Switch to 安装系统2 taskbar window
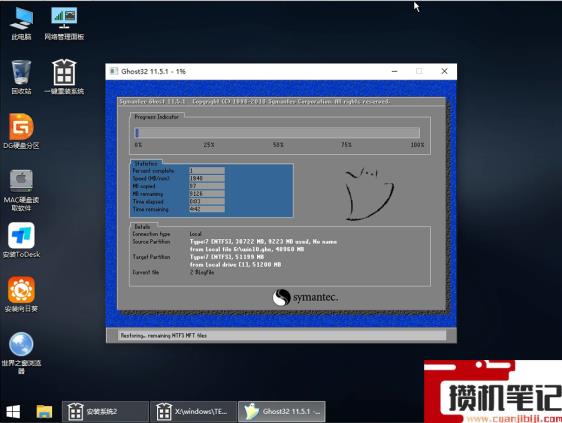562x423 pixels. 105,411
